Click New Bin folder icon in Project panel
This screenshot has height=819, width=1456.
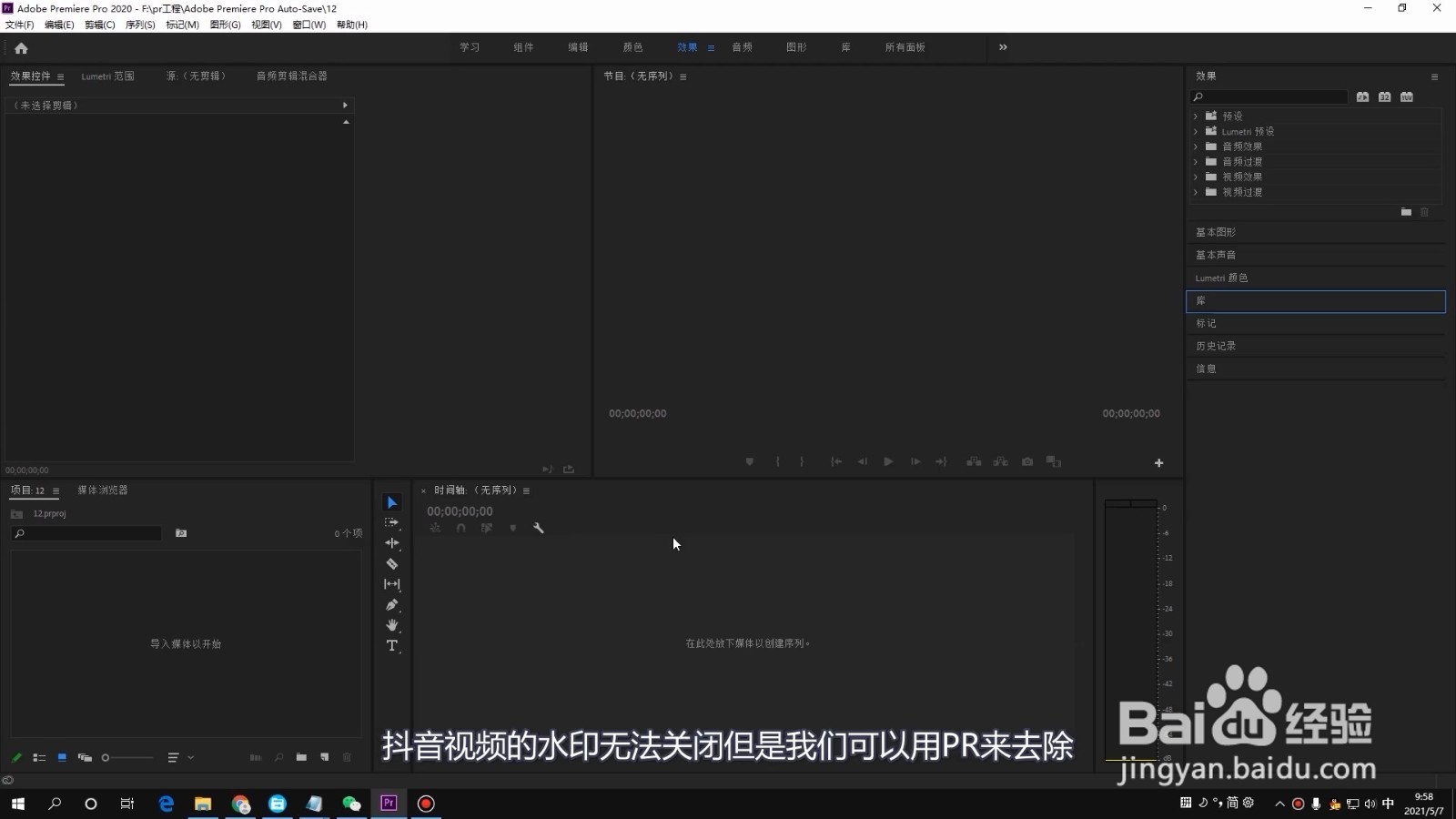(x=301, y=757)
